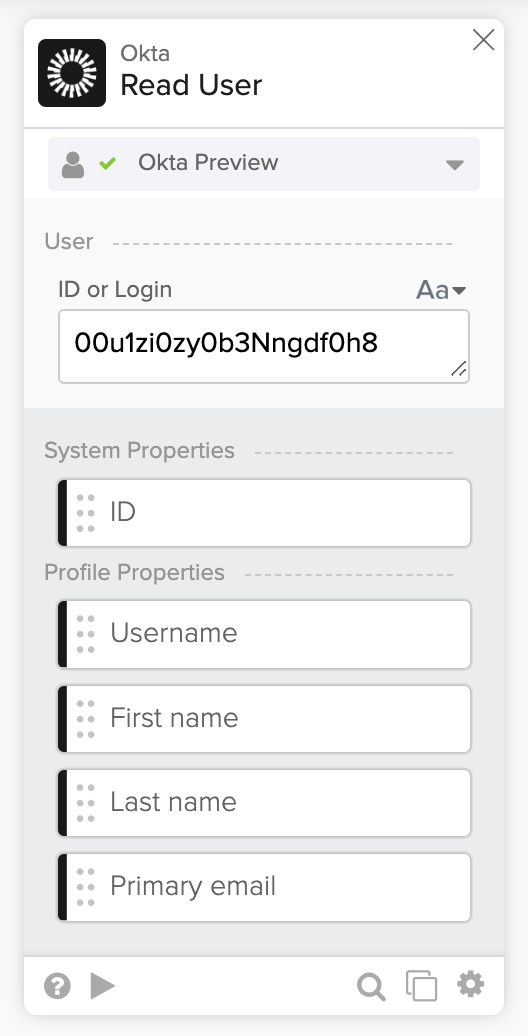Image resolution: width=528 pixels, height=1036 pixels.
Task: Open help via the question mark icon
Action: 57,987
